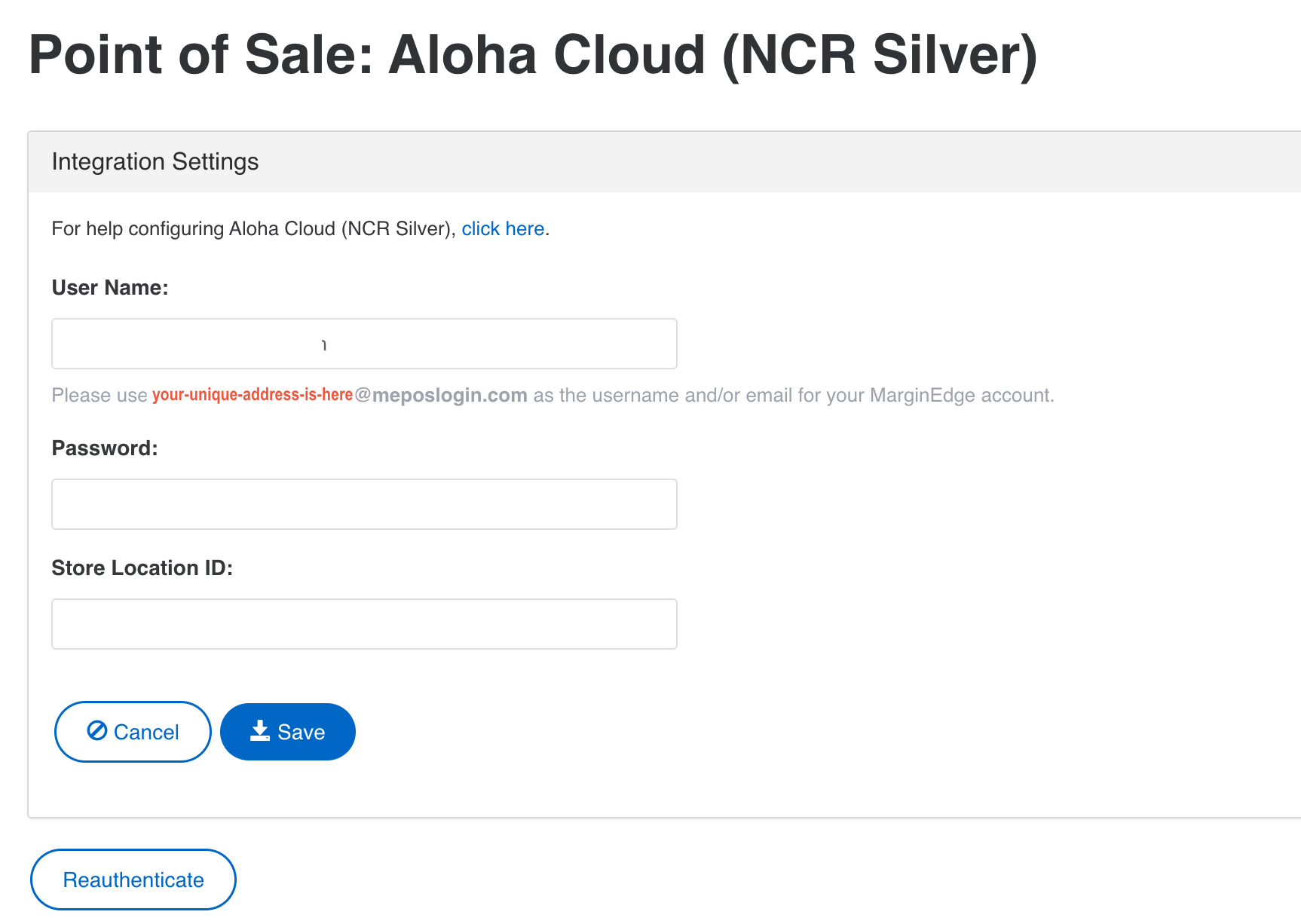Click "For help configuring Aloha Cloud" text

point(194,228)
